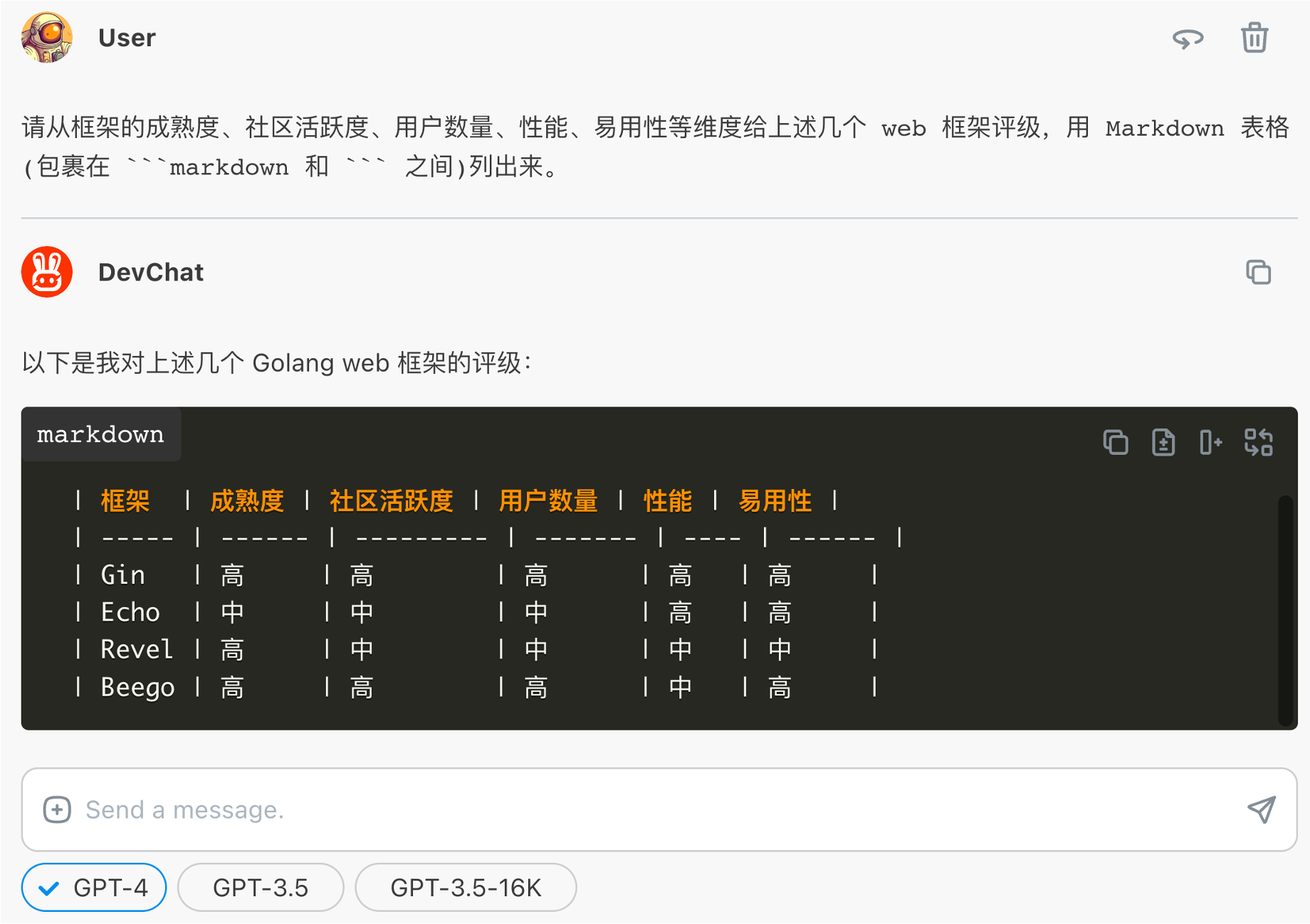Select the GPT-3.5 model
Image resolution: width=1310 pixels, height=924 pixels.
point(261,887)
